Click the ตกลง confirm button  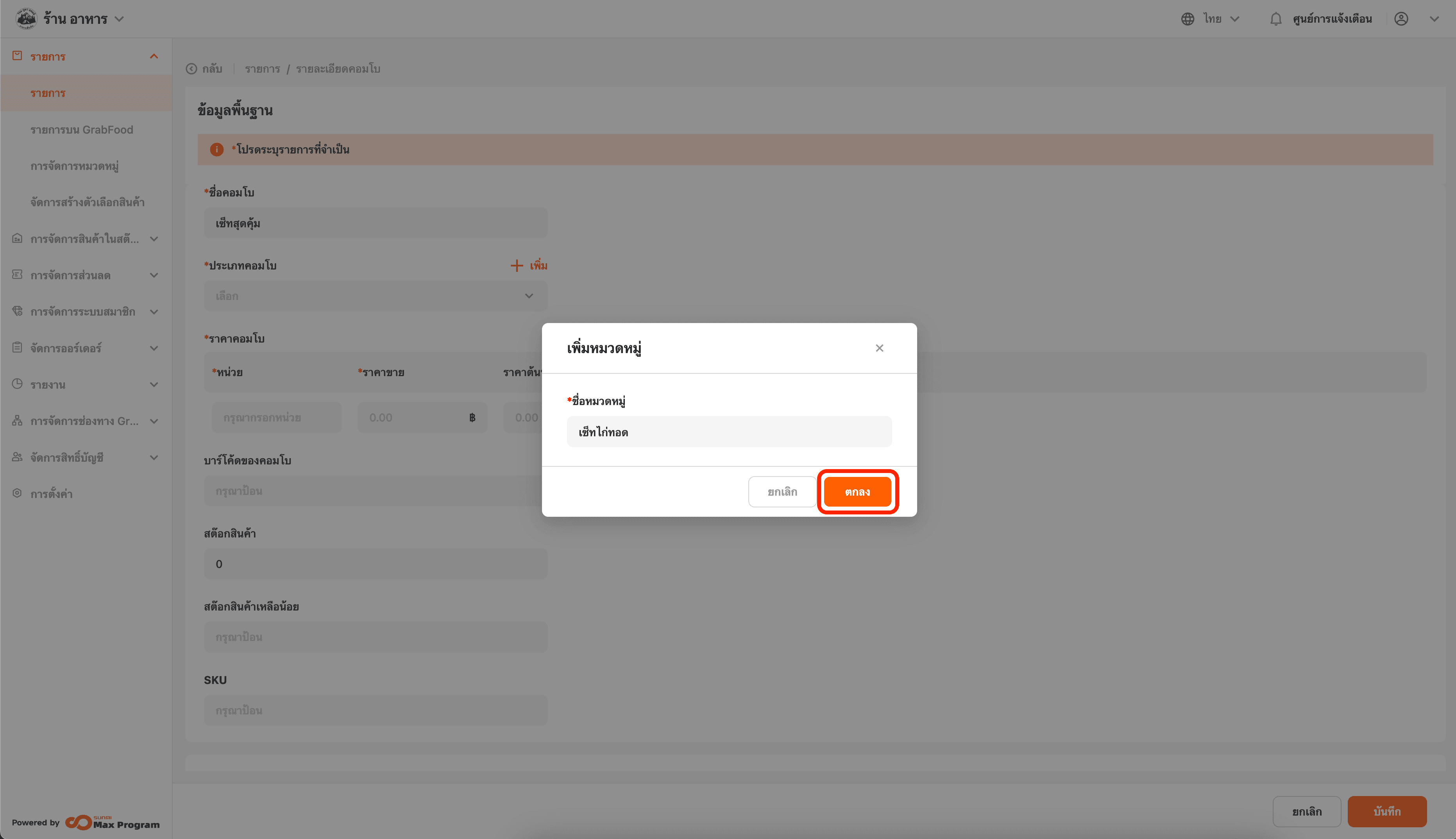coord(857,491)
